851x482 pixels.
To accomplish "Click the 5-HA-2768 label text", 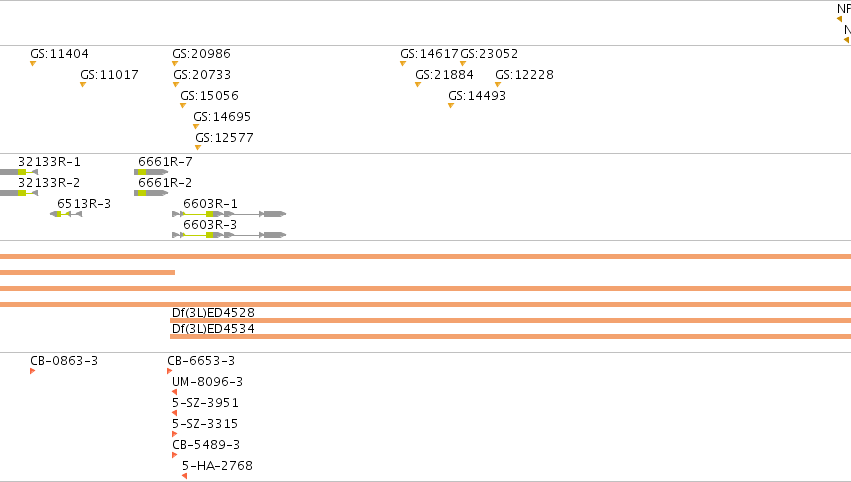I will [x=217, y=466].
